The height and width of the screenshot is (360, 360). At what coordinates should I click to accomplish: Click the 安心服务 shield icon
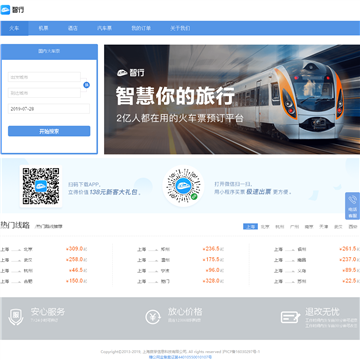point(16,317)
